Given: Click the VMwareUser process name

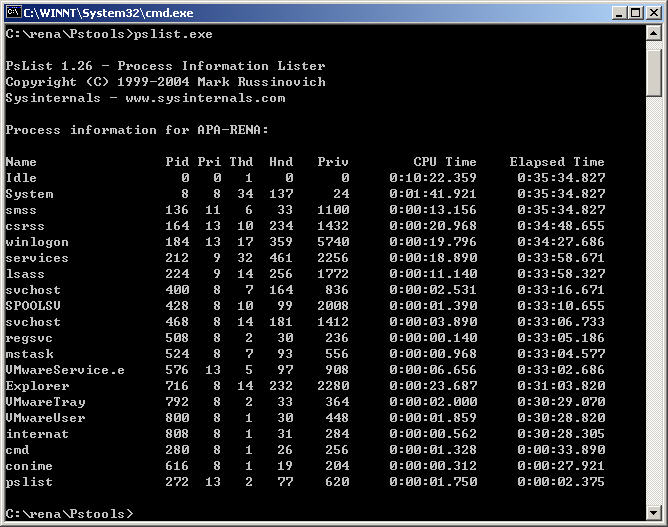Looking at the screenshot, I should coord(46,418).
